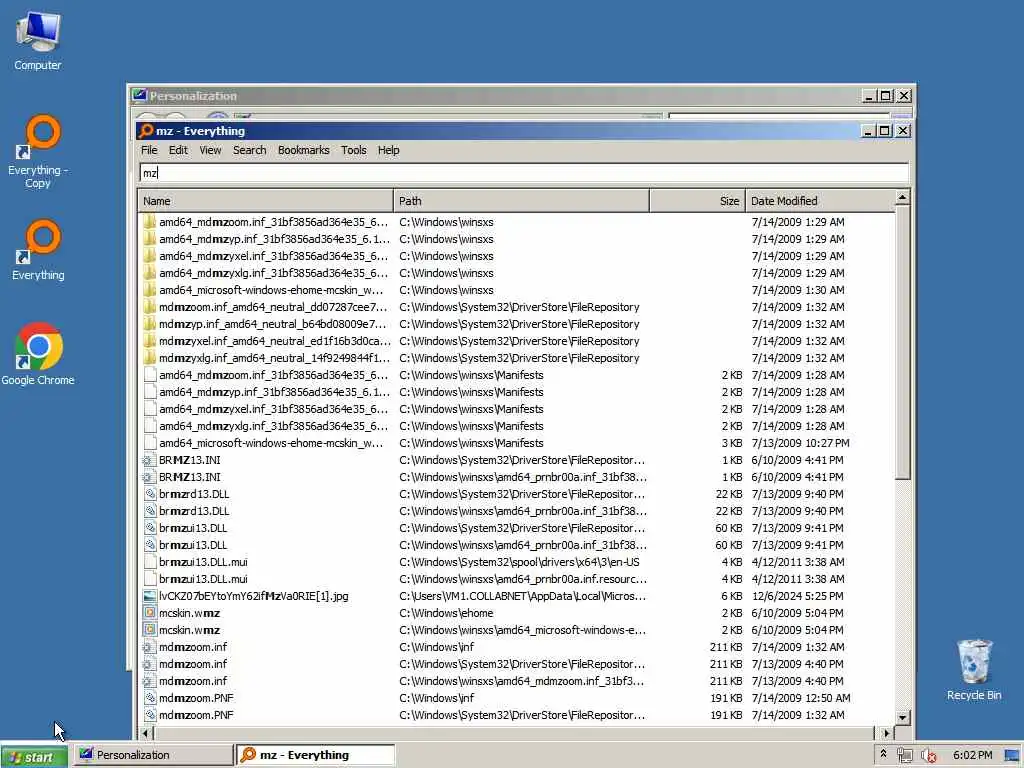The height and width of the screenshot is (768, 1024).
Task: Select mdmzoom.PNF in DriverStore FileRepository
Action: coord(516,714)
